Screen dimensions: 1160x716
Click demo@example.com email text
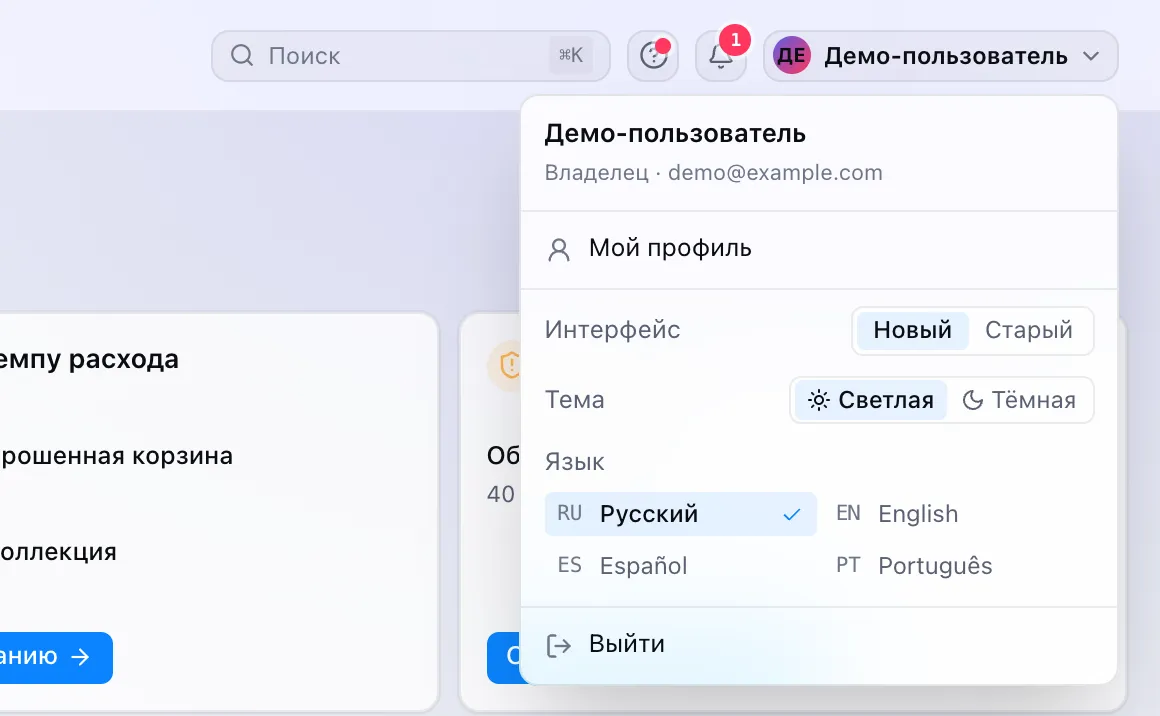(775, 172)
